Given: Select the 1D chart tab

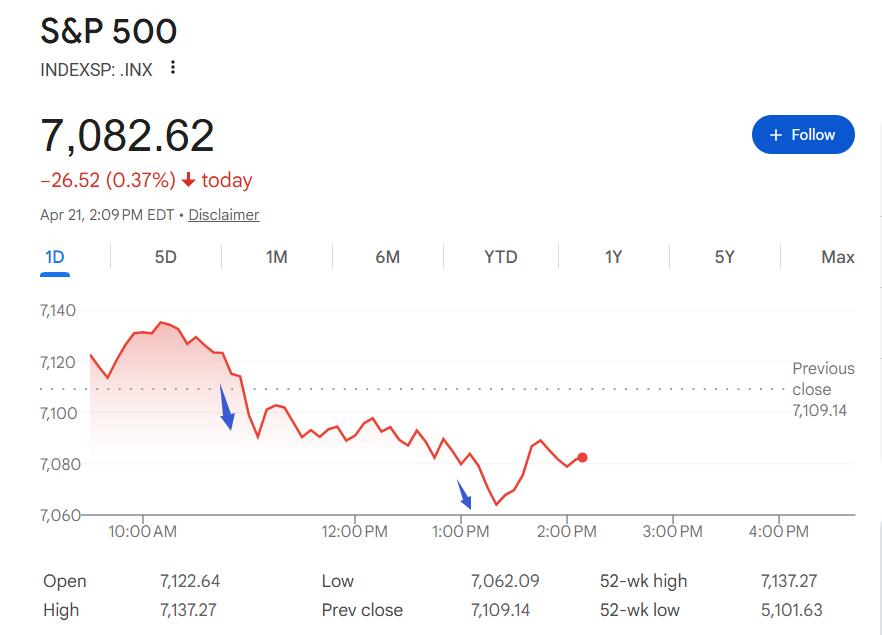Looking at the screenshot, I should [54, 257].
